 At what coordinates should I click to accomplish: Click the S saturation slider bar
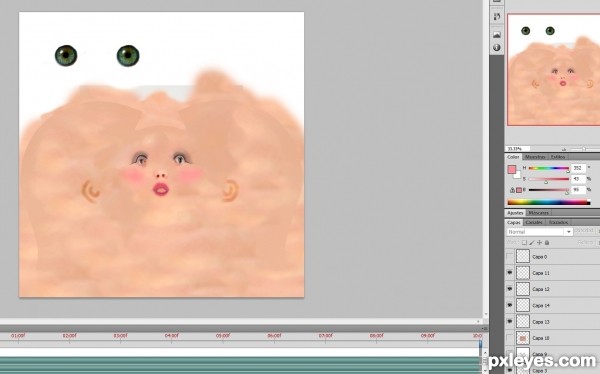[549, 179]
